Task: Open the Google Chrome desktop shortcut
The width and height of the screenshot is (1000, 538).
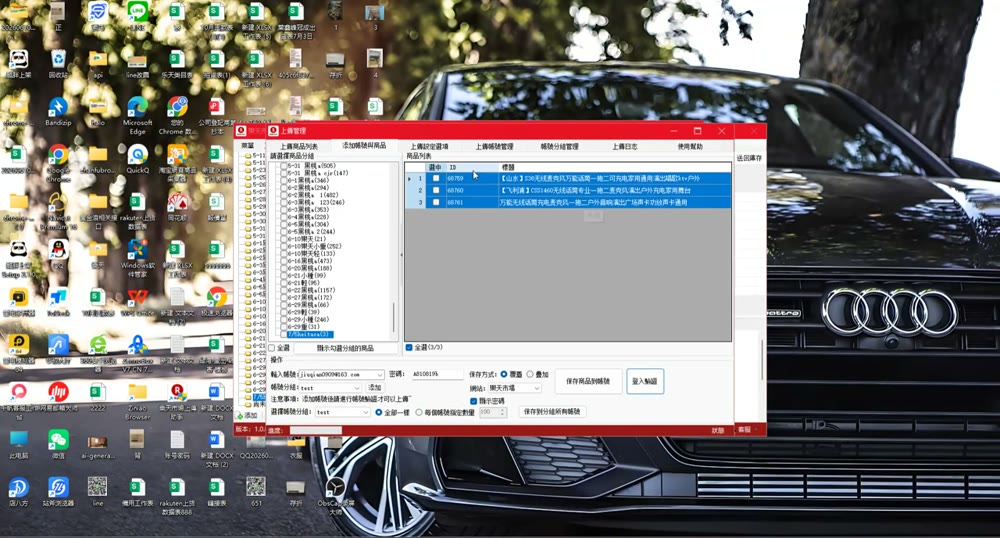Action: [58, 161]
